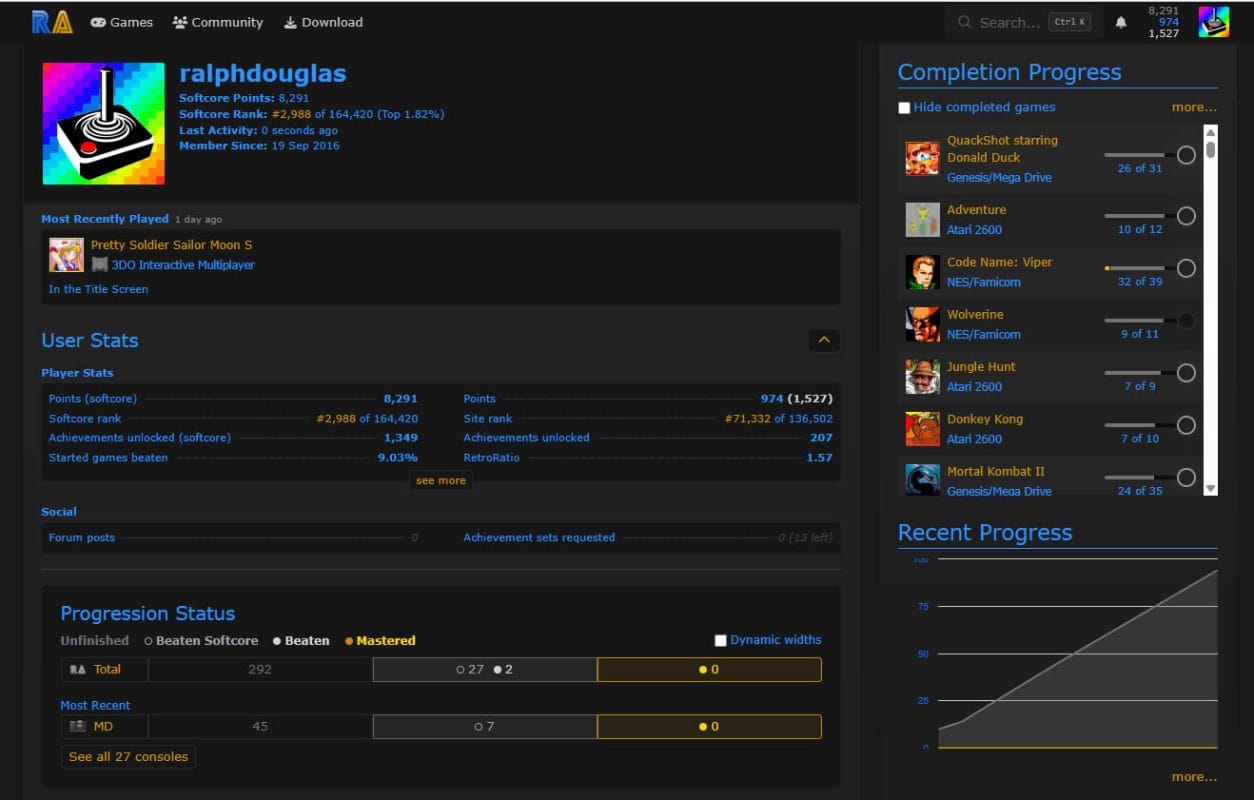
Task: Click the MD beaten bar showing 7
Action: coord(485,727)
